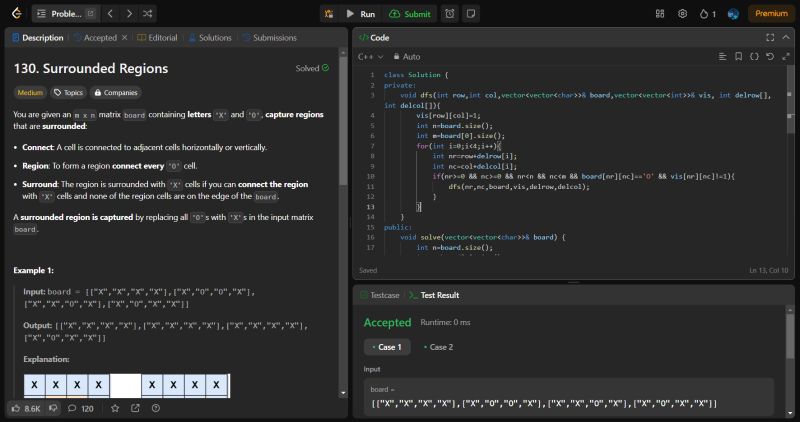Image resolution: width=800 pixels, height=422 pixels.
Task: Click the down arrow of description scrollbar
Action: 343,393
